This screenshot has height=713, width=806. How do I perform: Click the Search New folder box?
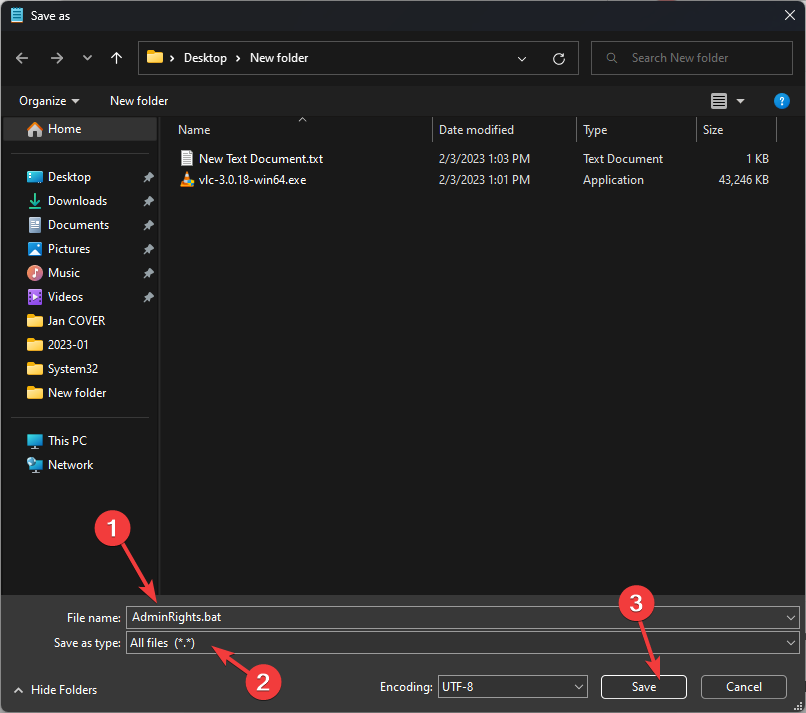692,58
